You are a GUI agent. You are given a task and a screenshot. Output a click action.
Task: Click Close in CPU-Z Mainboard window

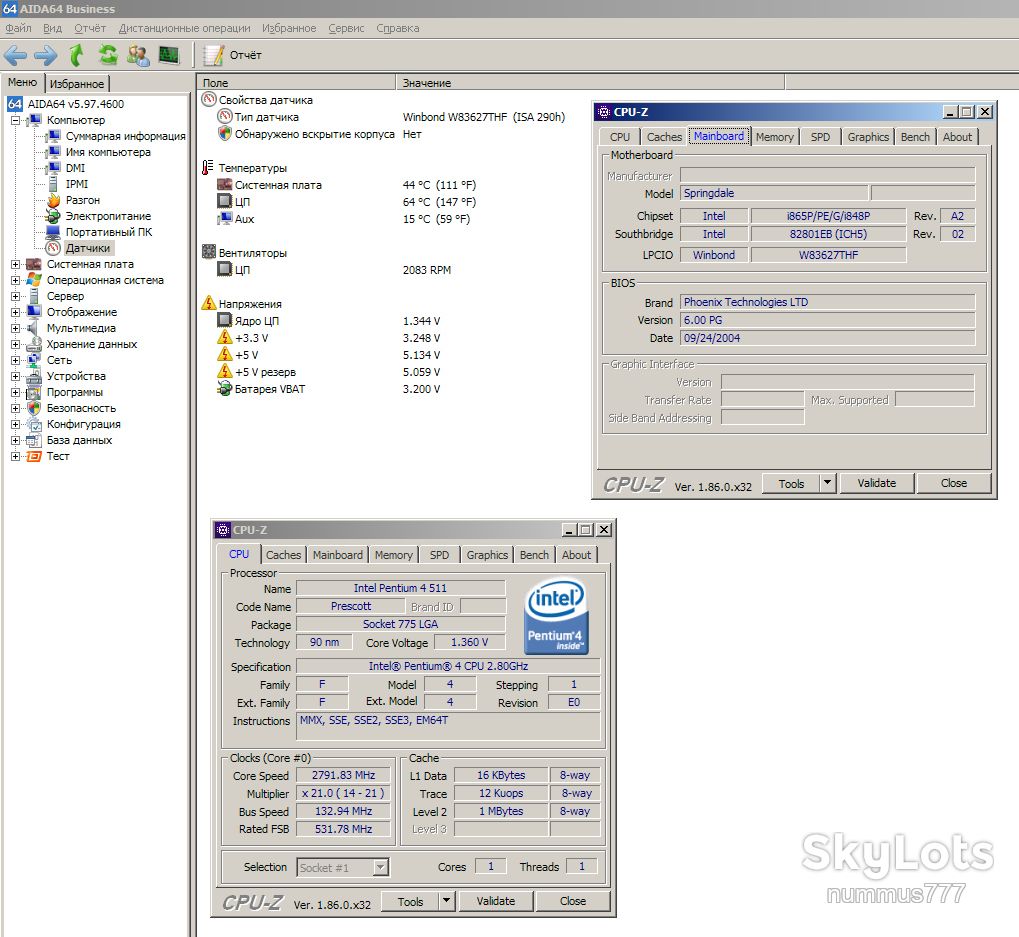(953, 483)
